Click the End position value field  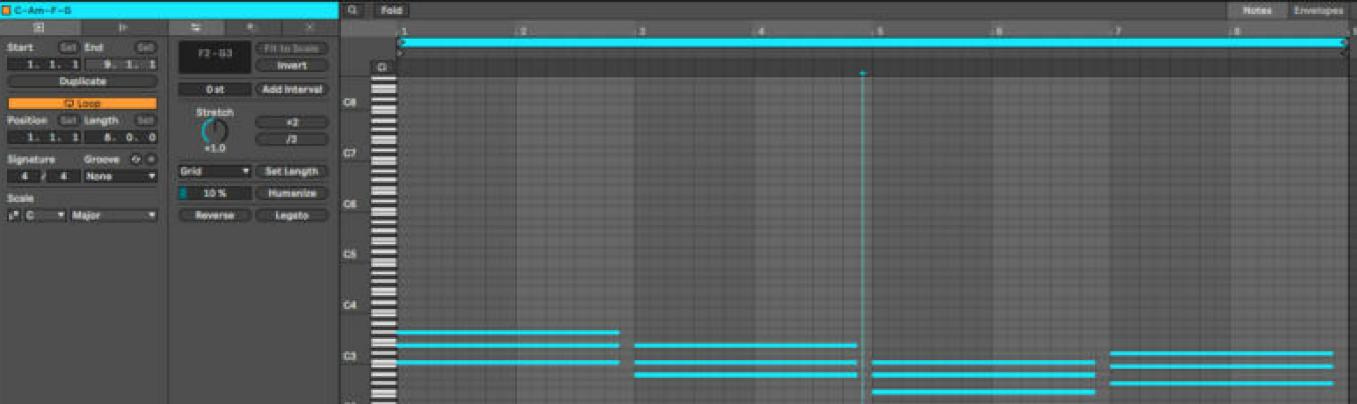pyautogui.click(x=121, y=64)
